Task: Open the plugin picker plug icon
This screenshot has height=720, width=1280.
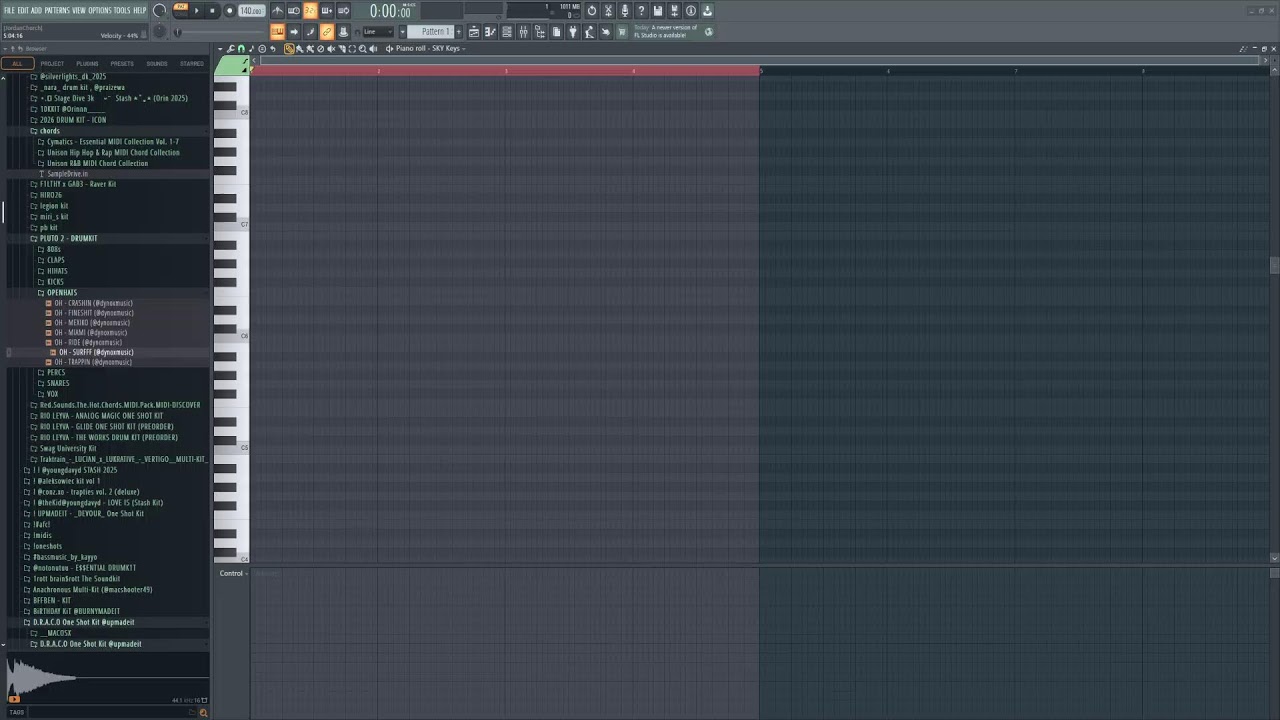Action: click(x=573, y=32)
